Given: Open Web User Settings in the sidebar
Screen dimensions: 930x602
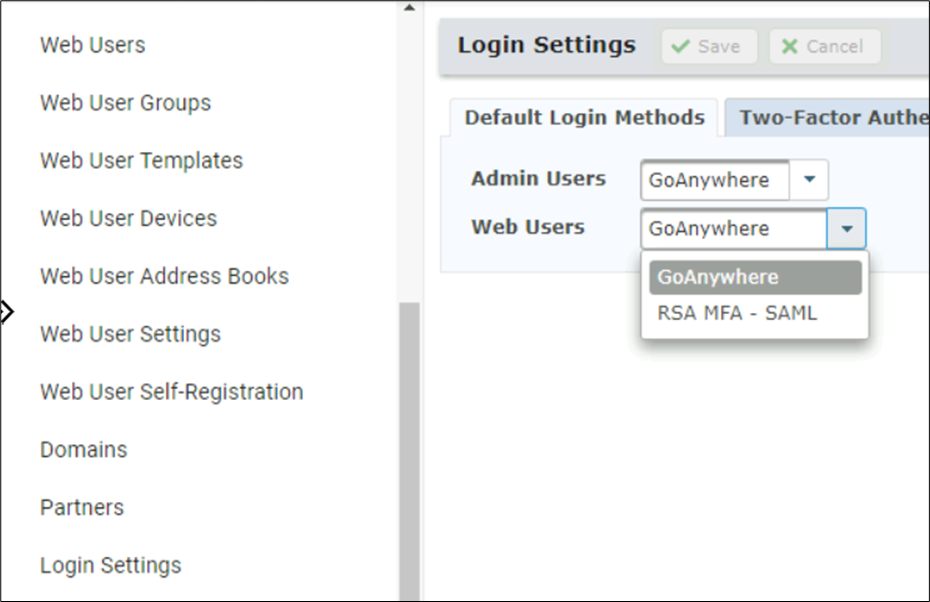Looking at the screenshot, I should [x=130, y=334].
